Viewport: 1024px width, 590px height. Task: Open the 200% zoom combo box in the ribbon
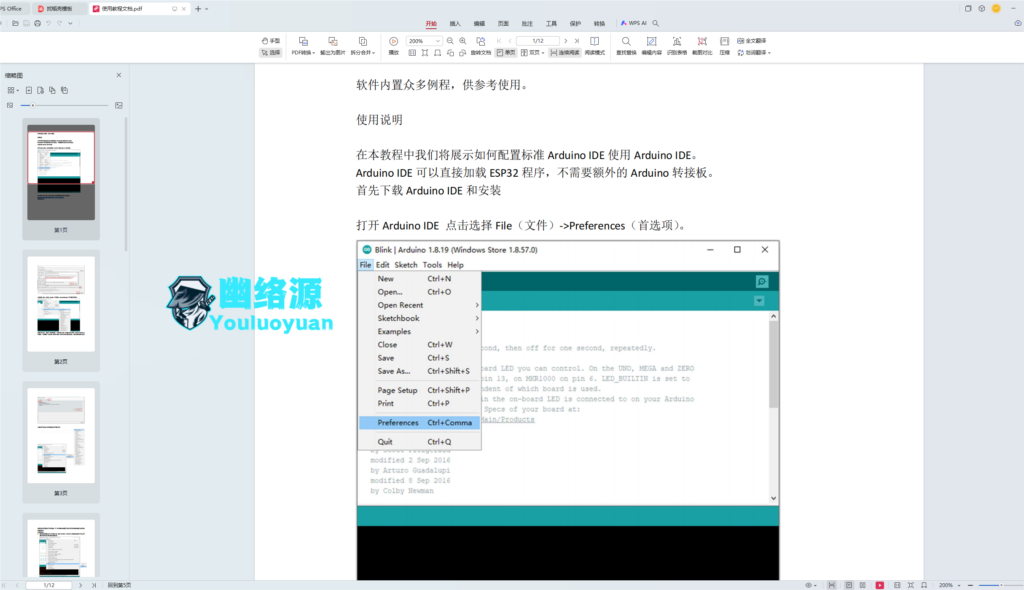tap(424, 41)
